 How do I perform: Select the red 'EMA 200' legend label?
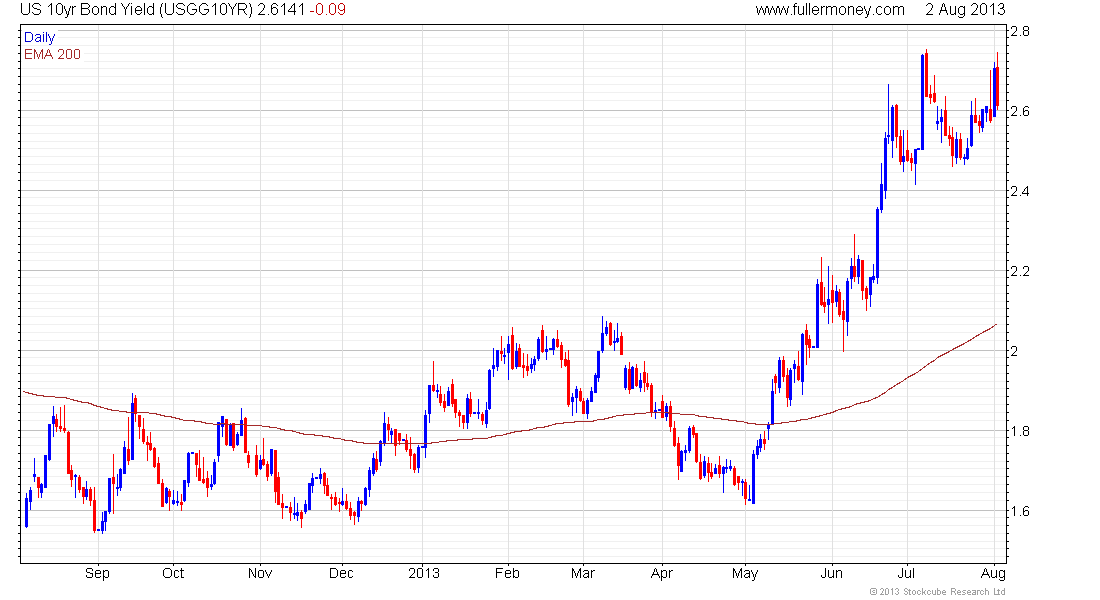point(53,54)
